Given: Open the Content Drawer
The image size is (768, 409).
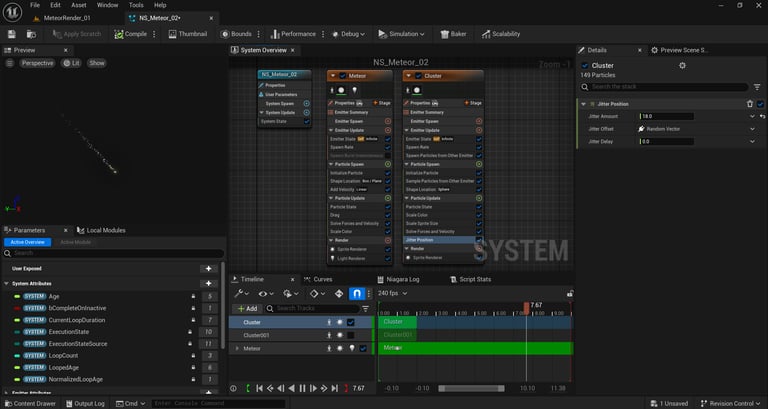Looking at the screenshot, I should [30, 403].
